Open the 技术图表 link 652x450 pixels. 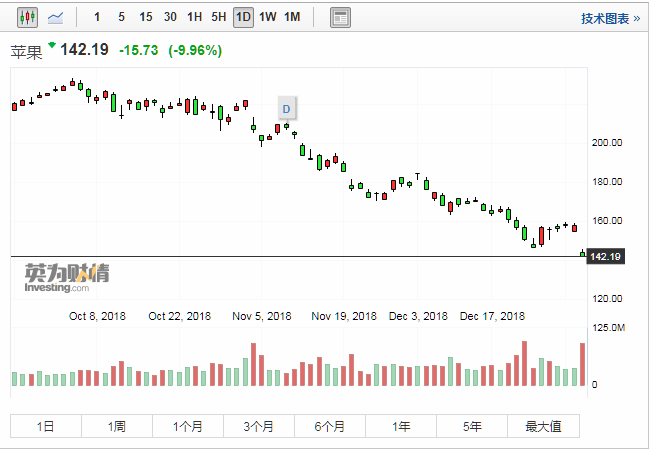coord(610,18)
